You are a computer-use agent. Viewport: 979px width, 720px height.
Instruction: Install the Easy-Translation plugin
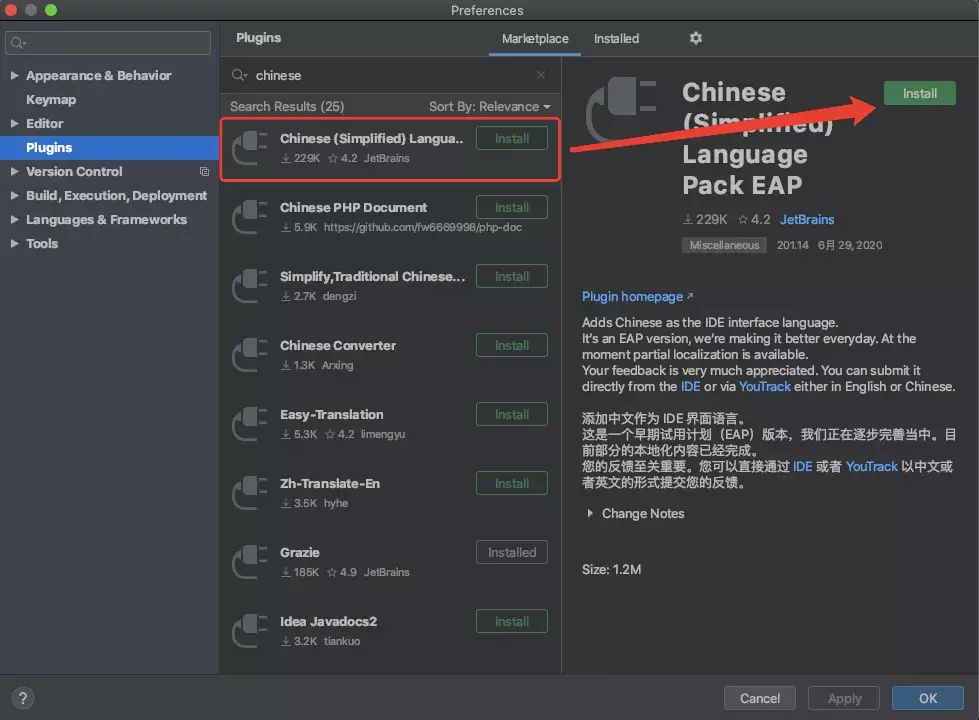click(511, 415)
